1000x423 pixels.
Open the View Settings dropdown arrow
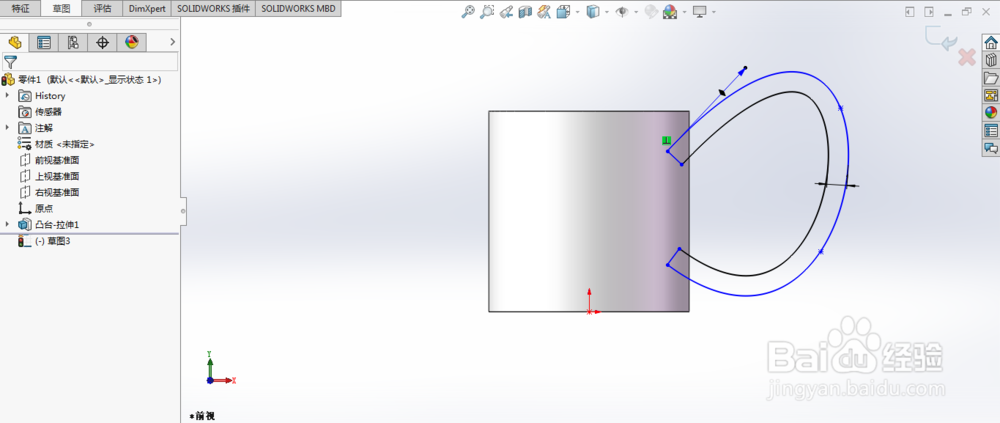pyautogui.click(x=714, y=12)
